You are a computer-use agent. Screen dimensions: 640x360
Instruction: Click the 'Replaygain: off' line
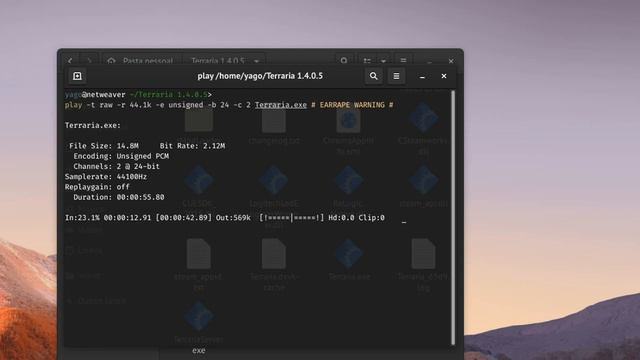pyautogui.click(x=97, y=187)
